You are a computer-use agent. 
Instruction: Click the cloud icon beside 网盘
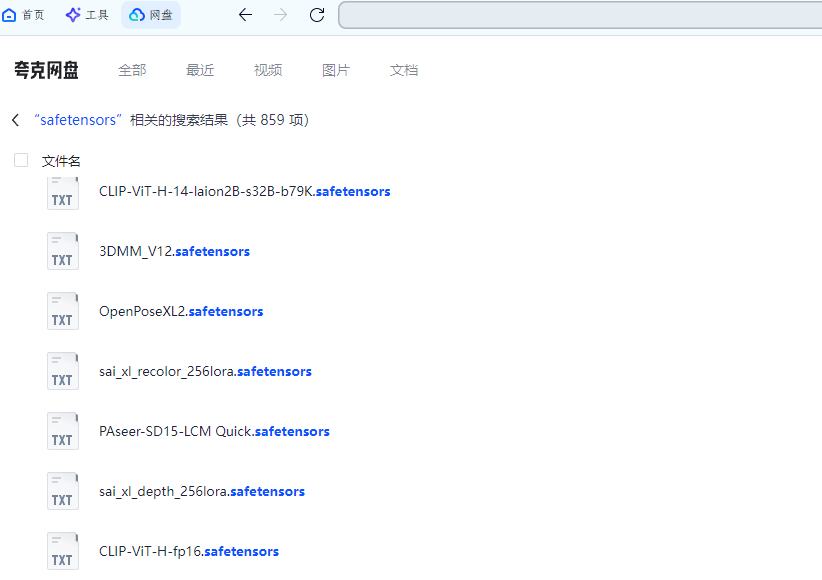pos(137,15)
